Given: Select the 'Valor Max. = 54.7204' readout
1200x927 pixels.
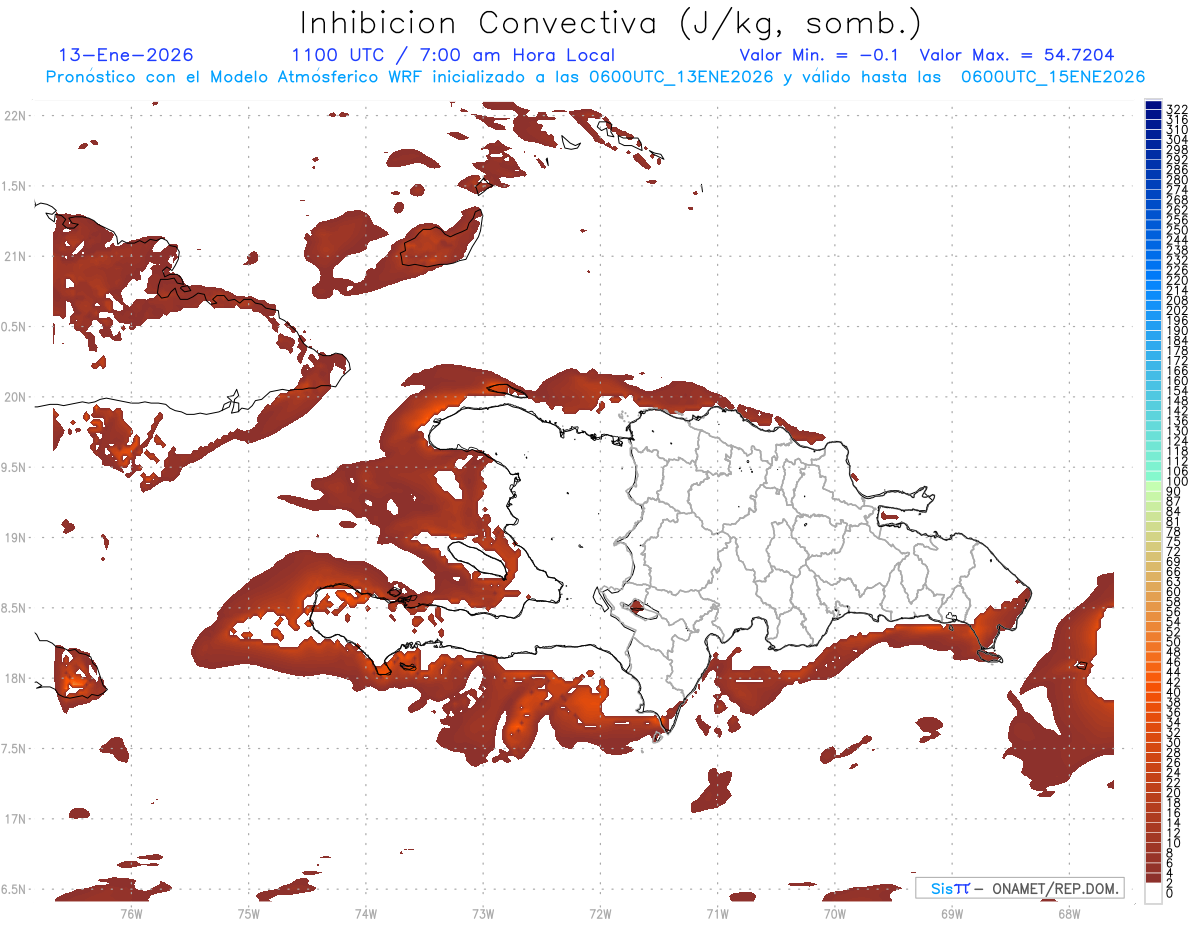Looking at the screenshot, I should point(1016,55).
